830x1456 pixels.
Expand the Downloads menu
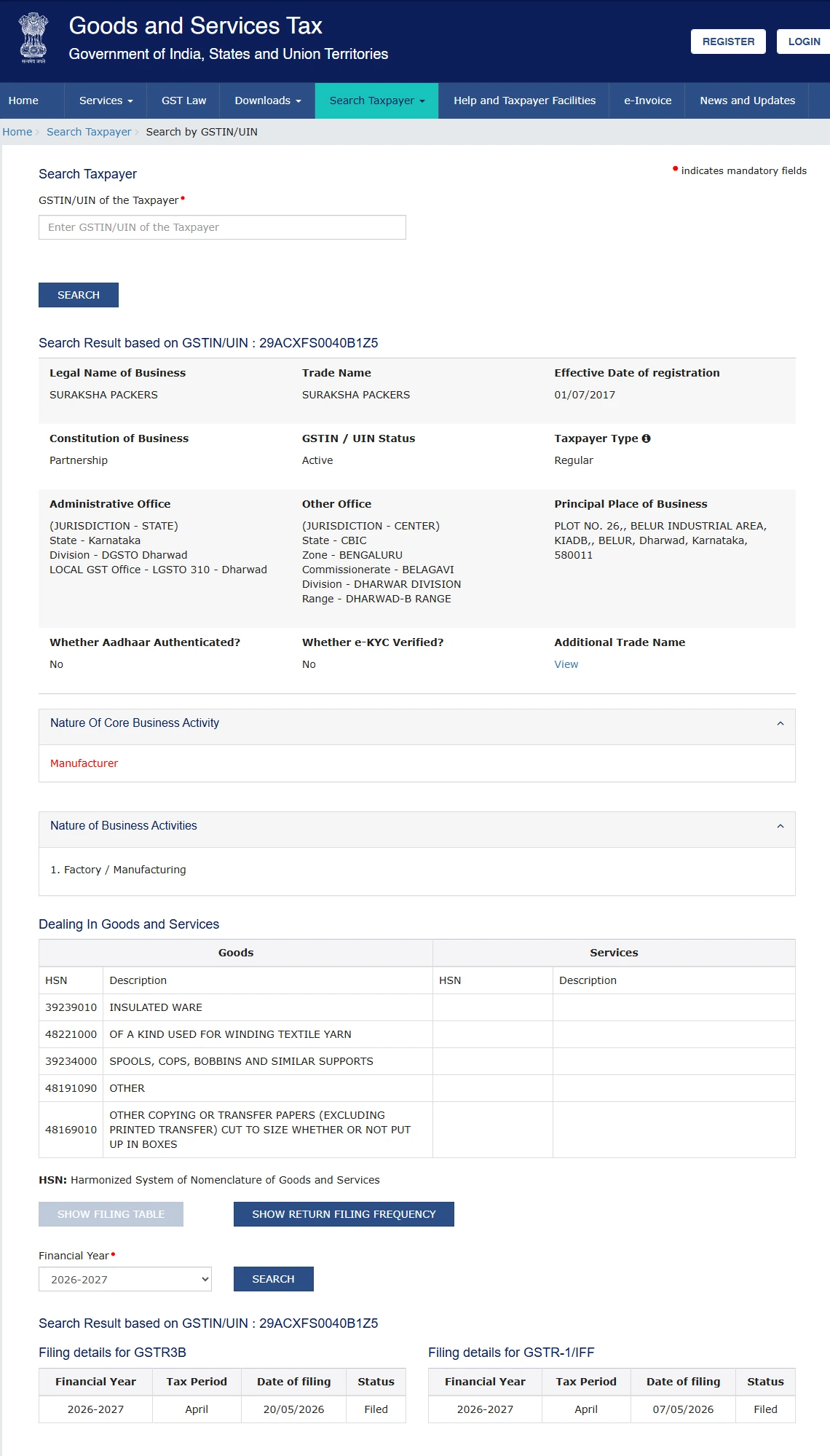click(x=267, y=101)
